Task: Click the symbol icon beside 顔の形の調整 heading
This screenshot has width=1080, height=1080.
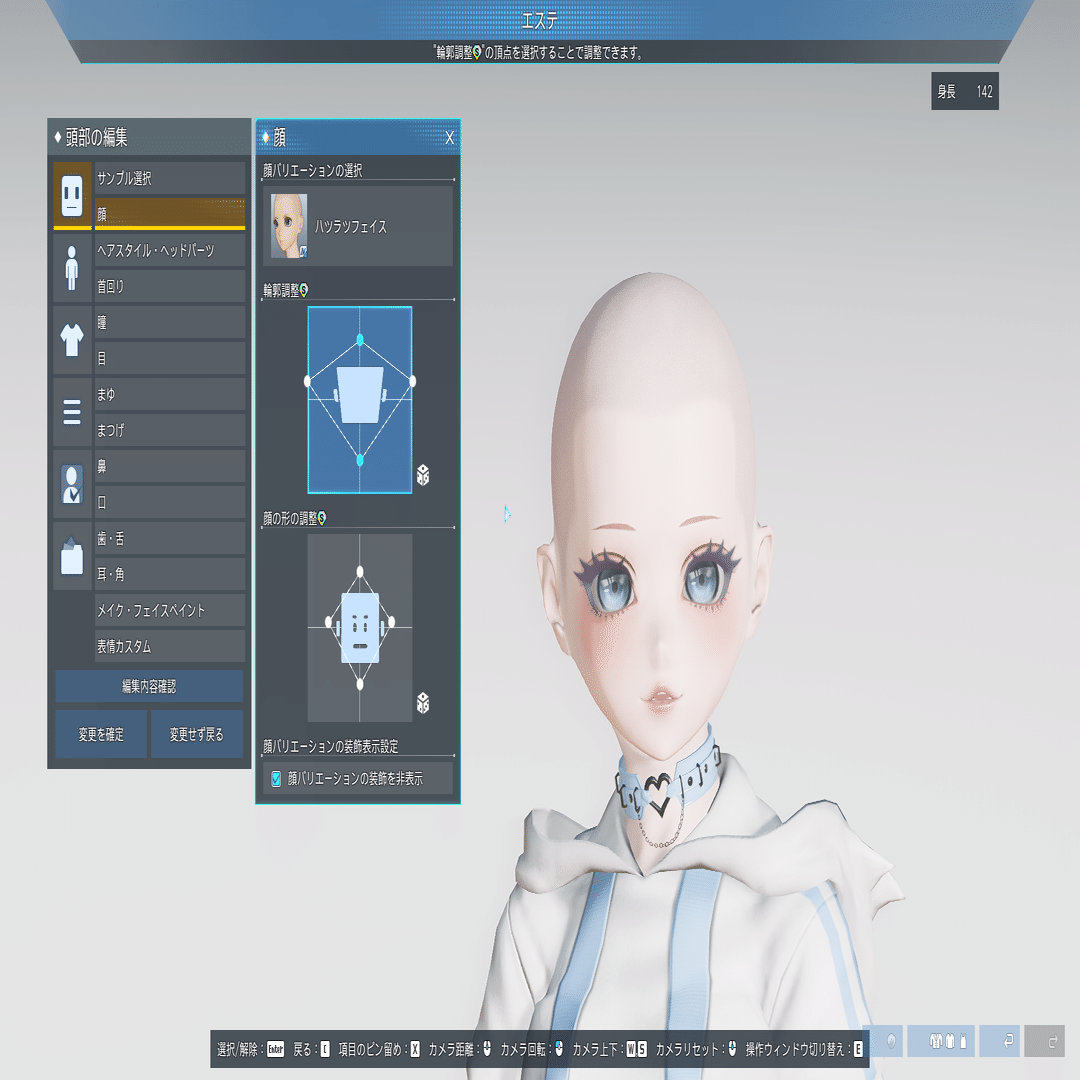Action: pos(322,518)
